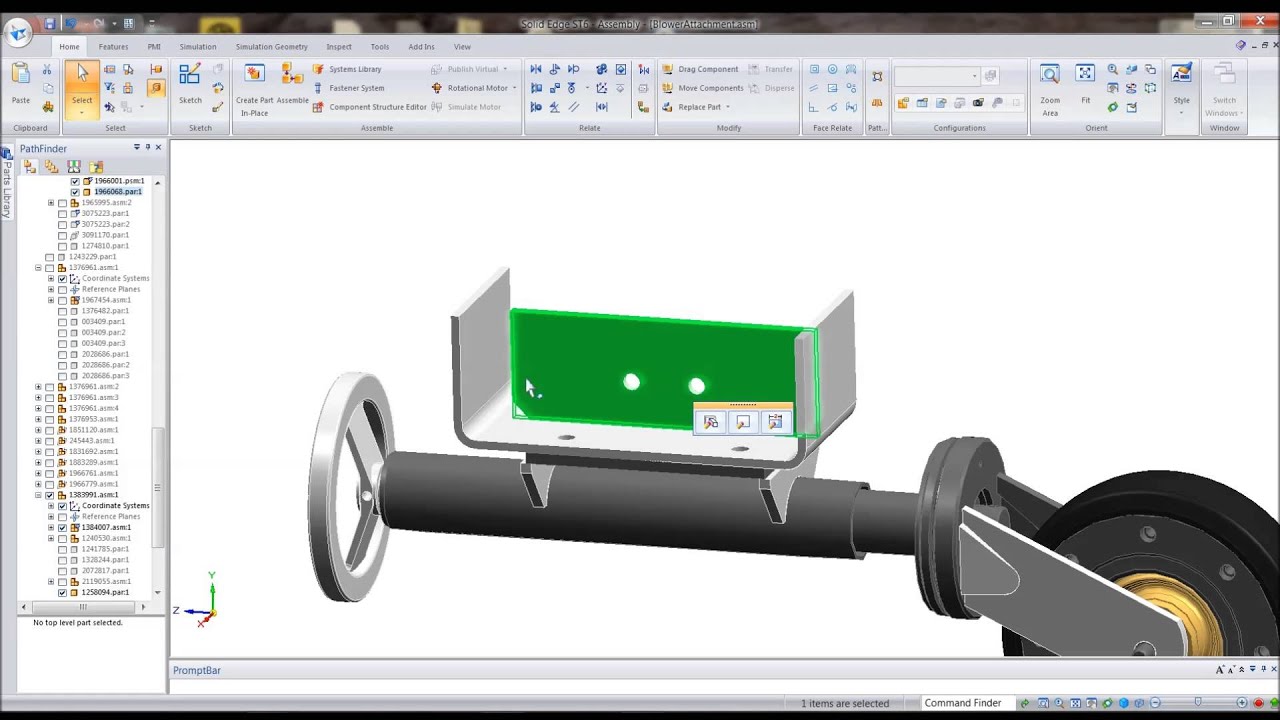Image resolution: width=1280 pixels, height=720 pixels.
Task: Click the first icon in floating QuickBar
Action: (711, 423)
